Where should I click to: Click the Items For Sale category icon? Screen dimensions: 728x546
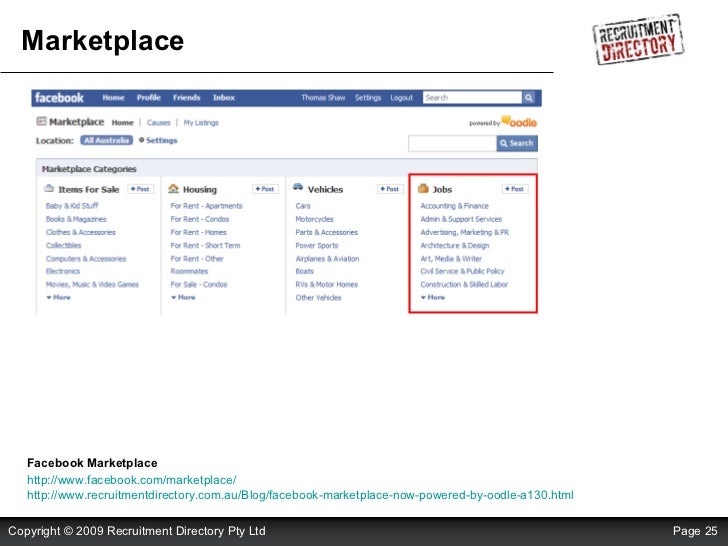click(49, 188)
